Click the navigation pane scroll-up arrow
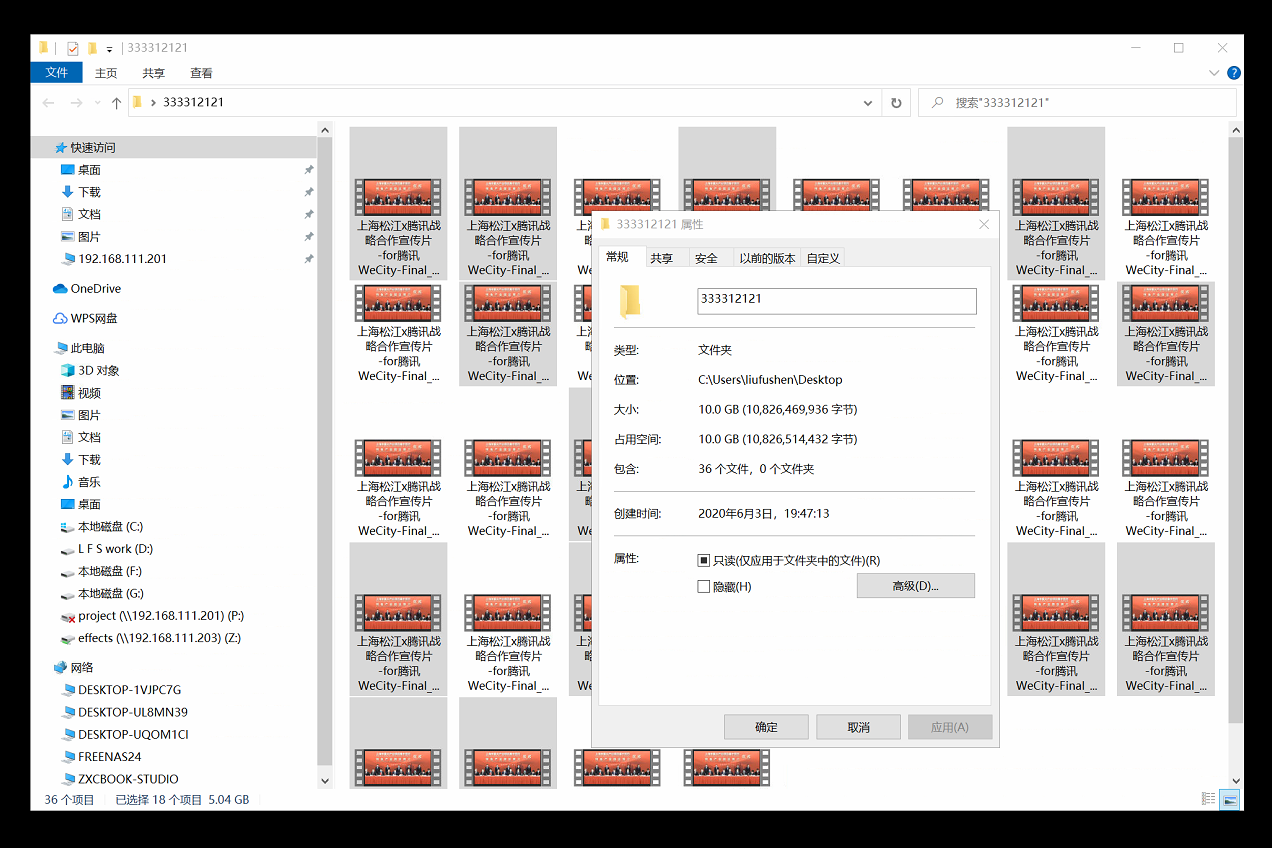 click(325, 130)
